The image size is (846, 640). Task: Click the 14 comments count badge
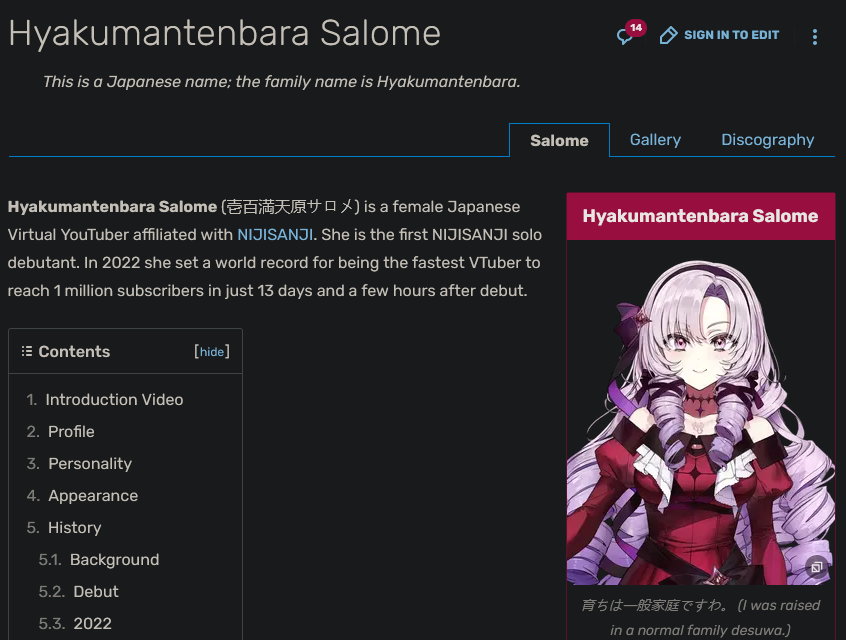click(636, 28)
